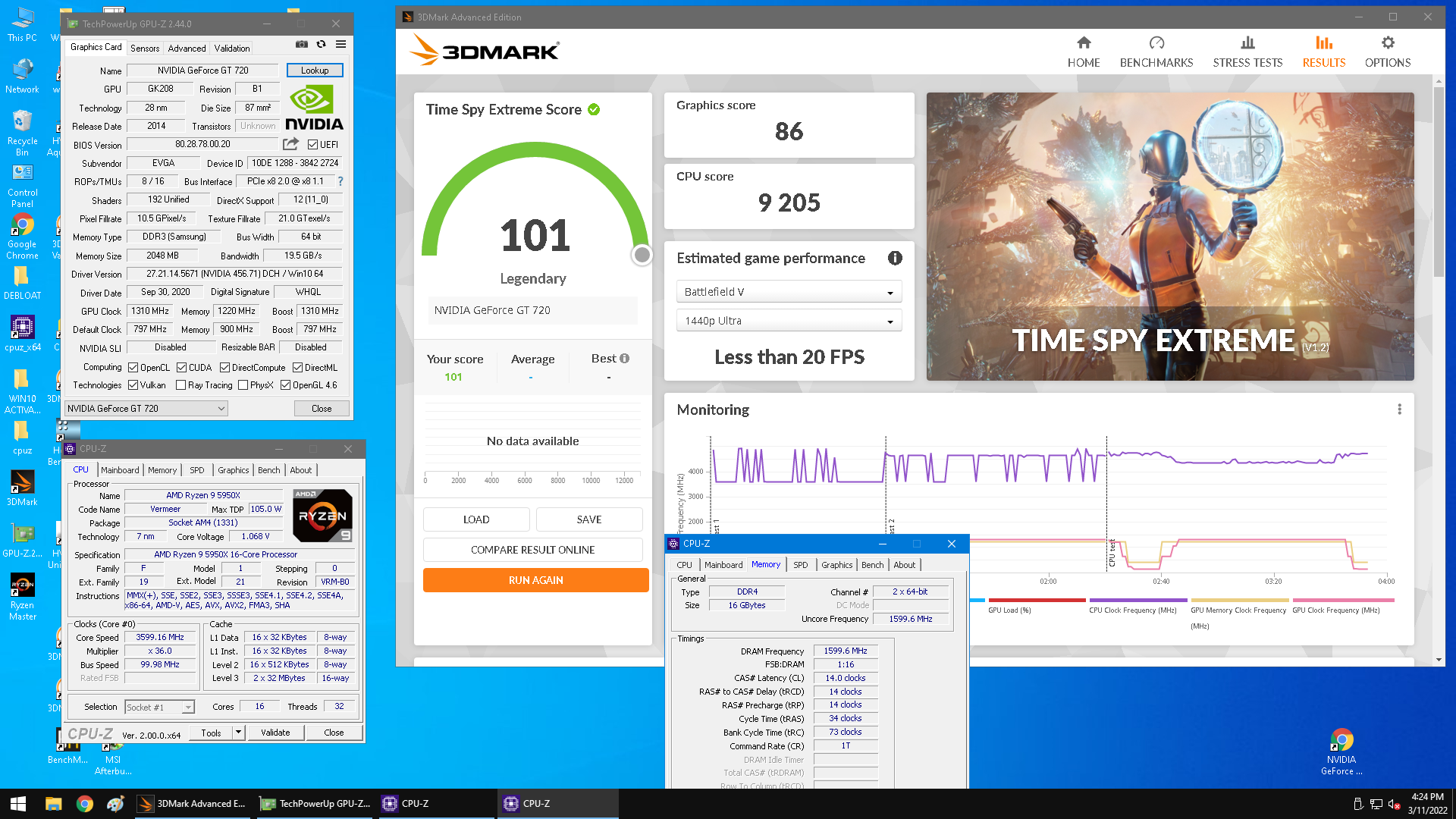Open the OPTIONS gear in 3DMark
The image size is (1456, 819).
click(x=1388, y=43)
